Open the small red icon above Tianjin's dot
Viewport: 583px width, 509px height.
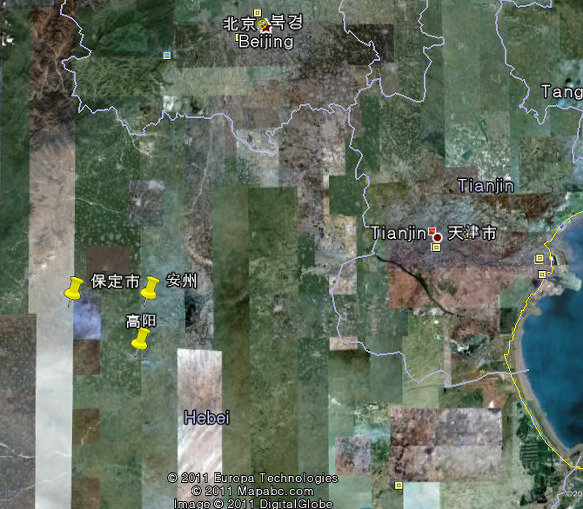pyautogui.click(x=432, y=231)
